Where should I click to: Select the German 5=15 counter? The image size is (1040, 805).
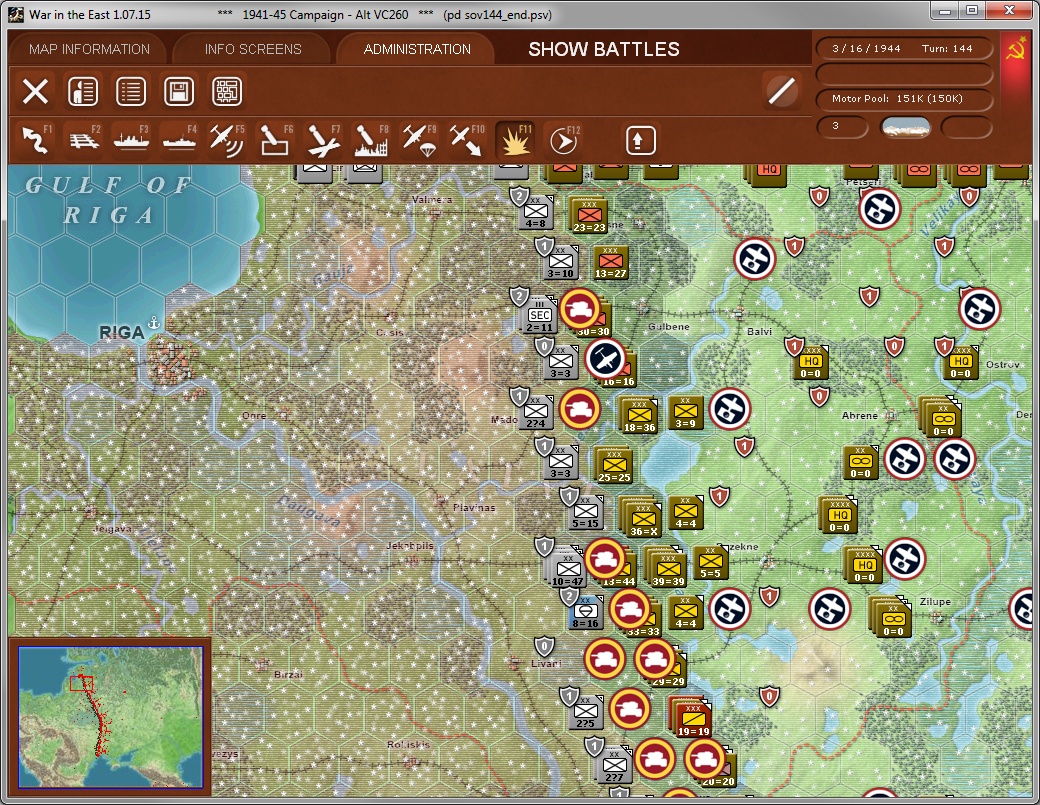(585, 513)
